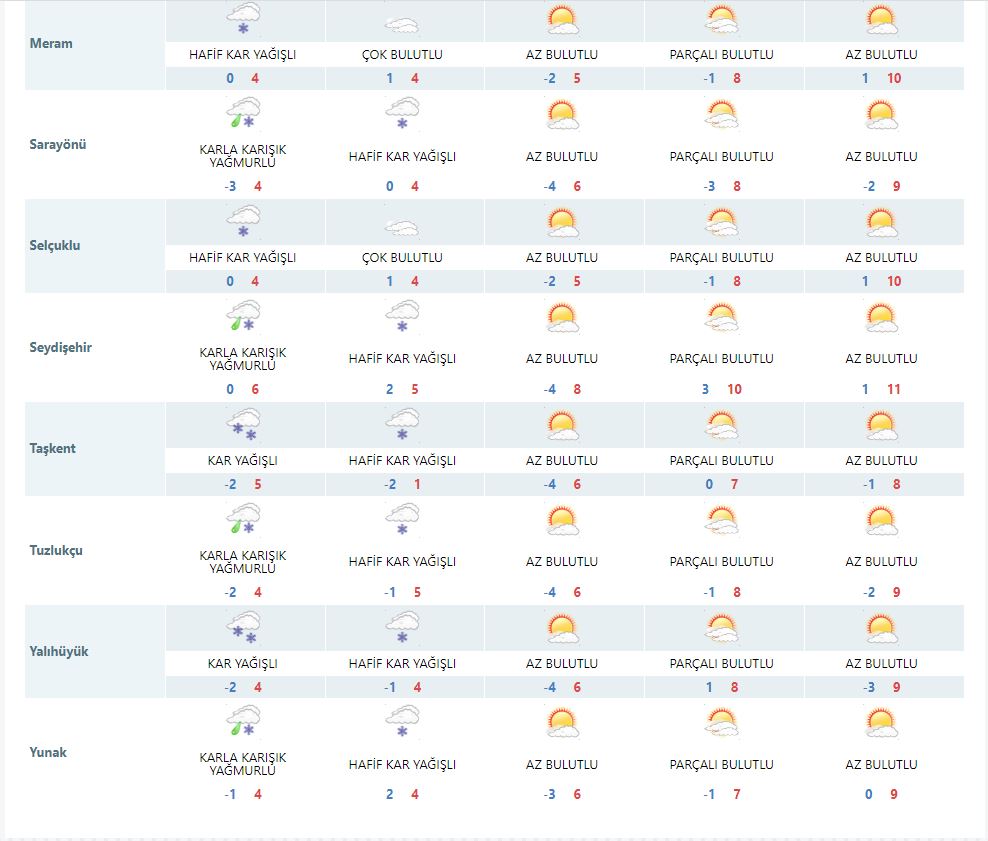Click the -4 temperature in Sarayönü row
Screen dimensions: 988x841
tap(550, 185)
